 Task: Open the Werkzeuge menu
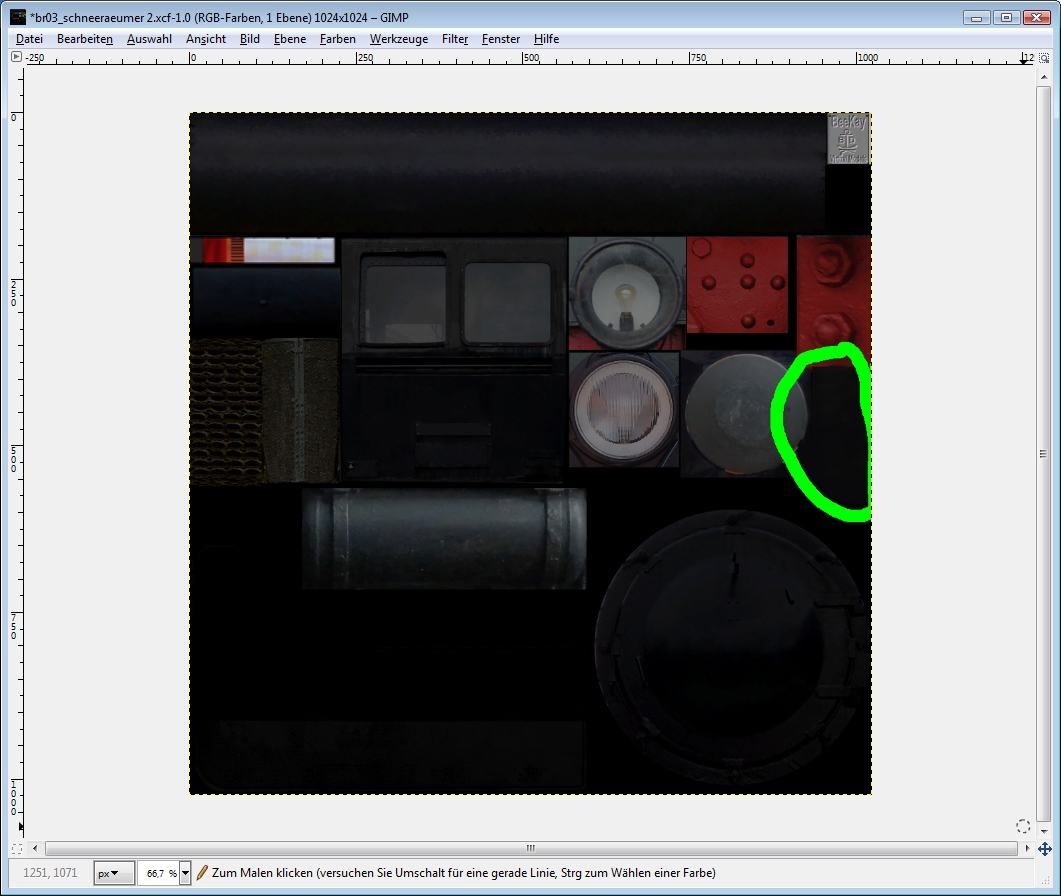pyautogui.click(x=399, y=39)
